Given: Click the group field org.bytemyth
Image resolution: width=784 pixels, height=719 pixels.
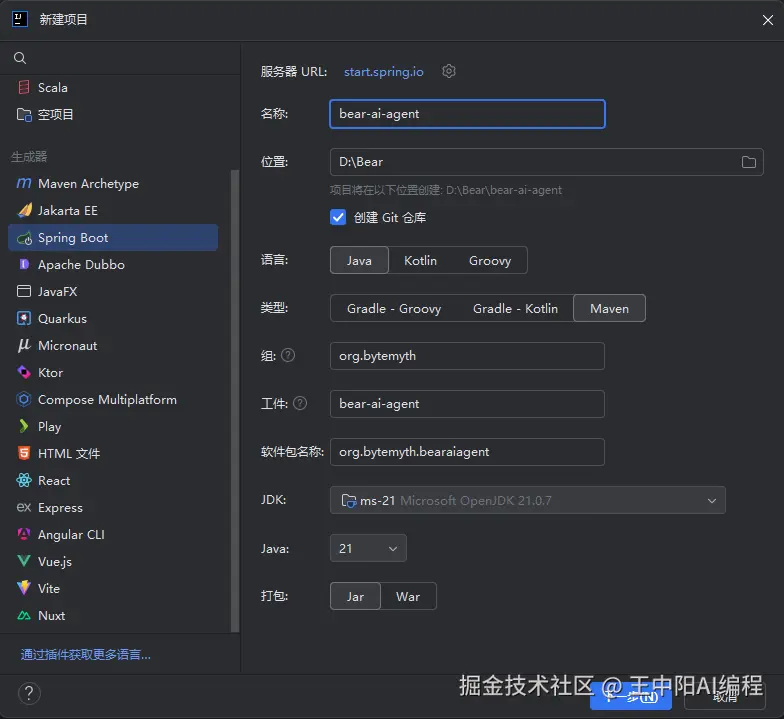Looking at the screenshot, I should [467, 356].
